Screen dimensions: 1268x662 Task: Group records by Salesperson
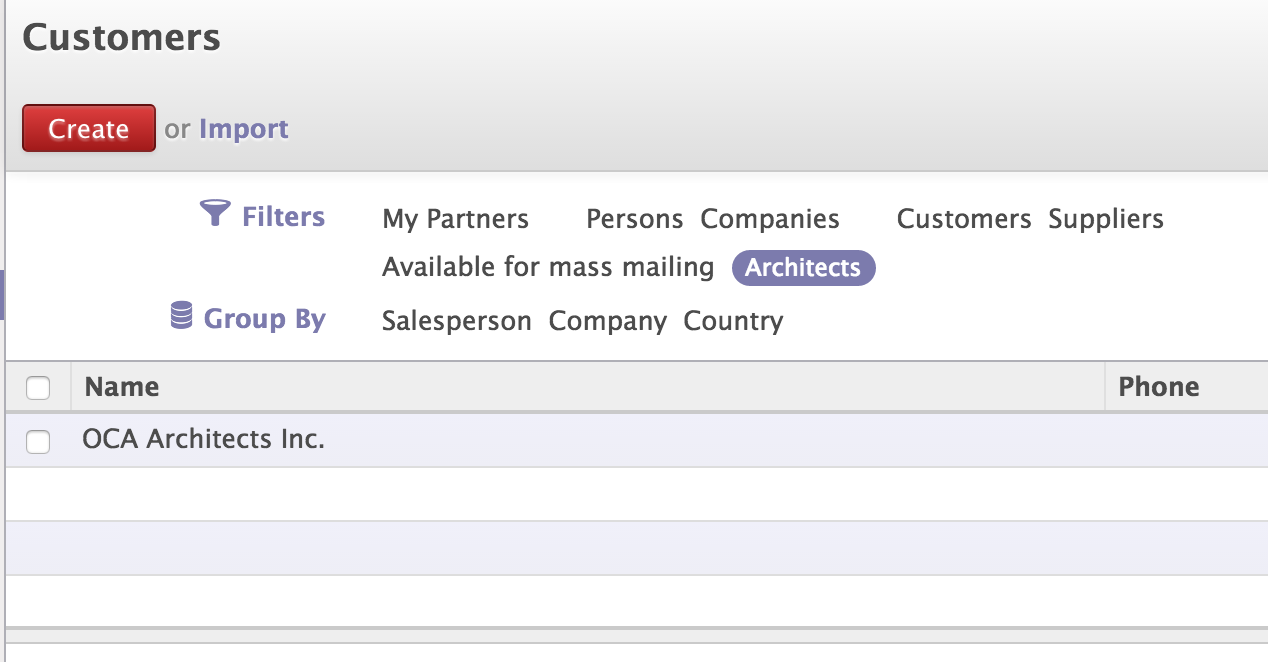[457, 321]
